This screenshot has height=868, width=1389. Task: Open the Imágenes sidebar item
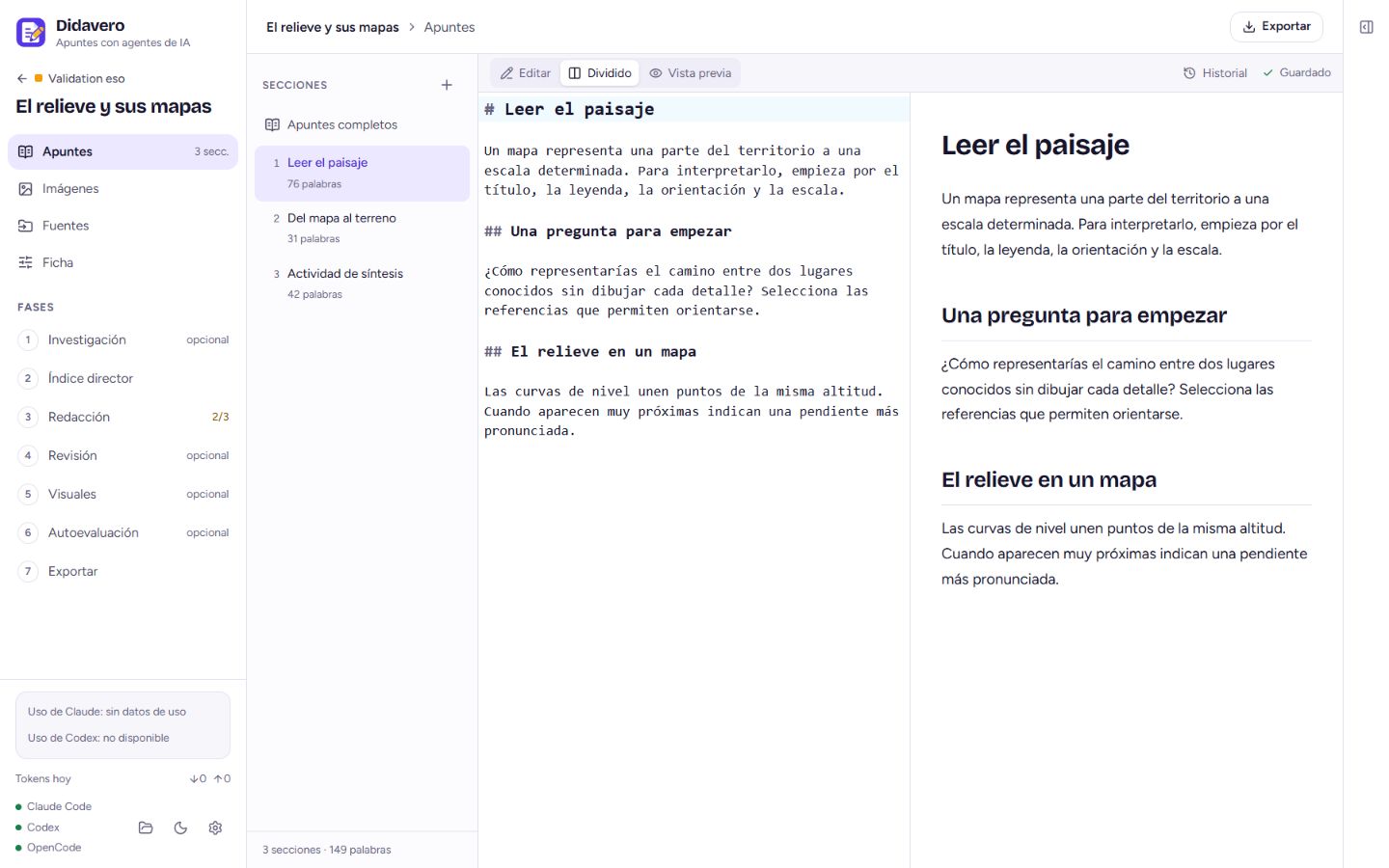pos(123,189)
